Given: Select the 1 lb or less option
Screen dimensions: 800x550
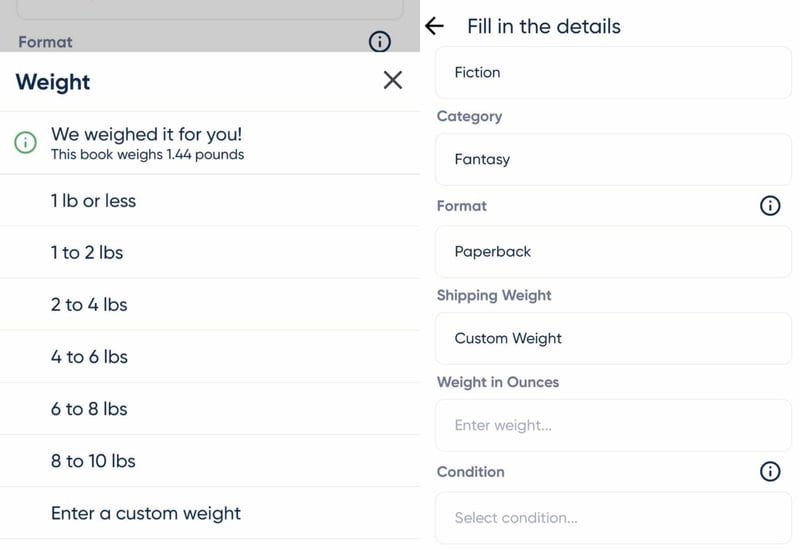Looking at the screenshot, I should coord(93,201).
